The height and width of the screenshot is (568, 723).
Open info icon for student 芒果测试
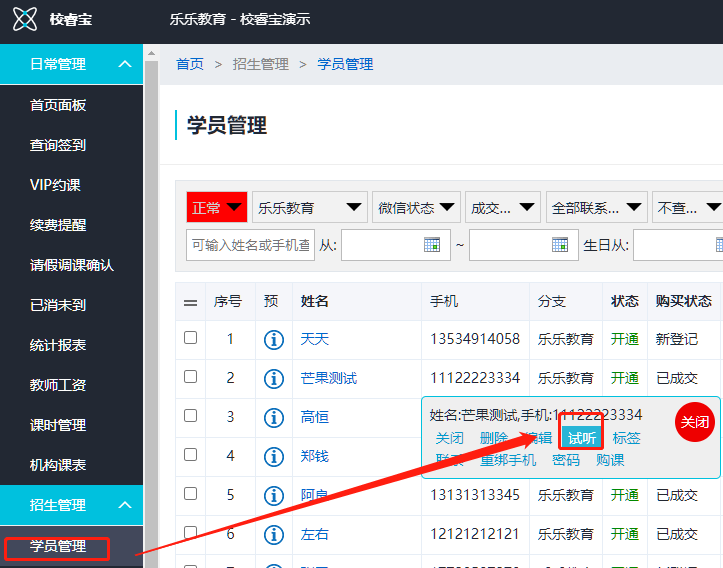[x=274, y=379]
